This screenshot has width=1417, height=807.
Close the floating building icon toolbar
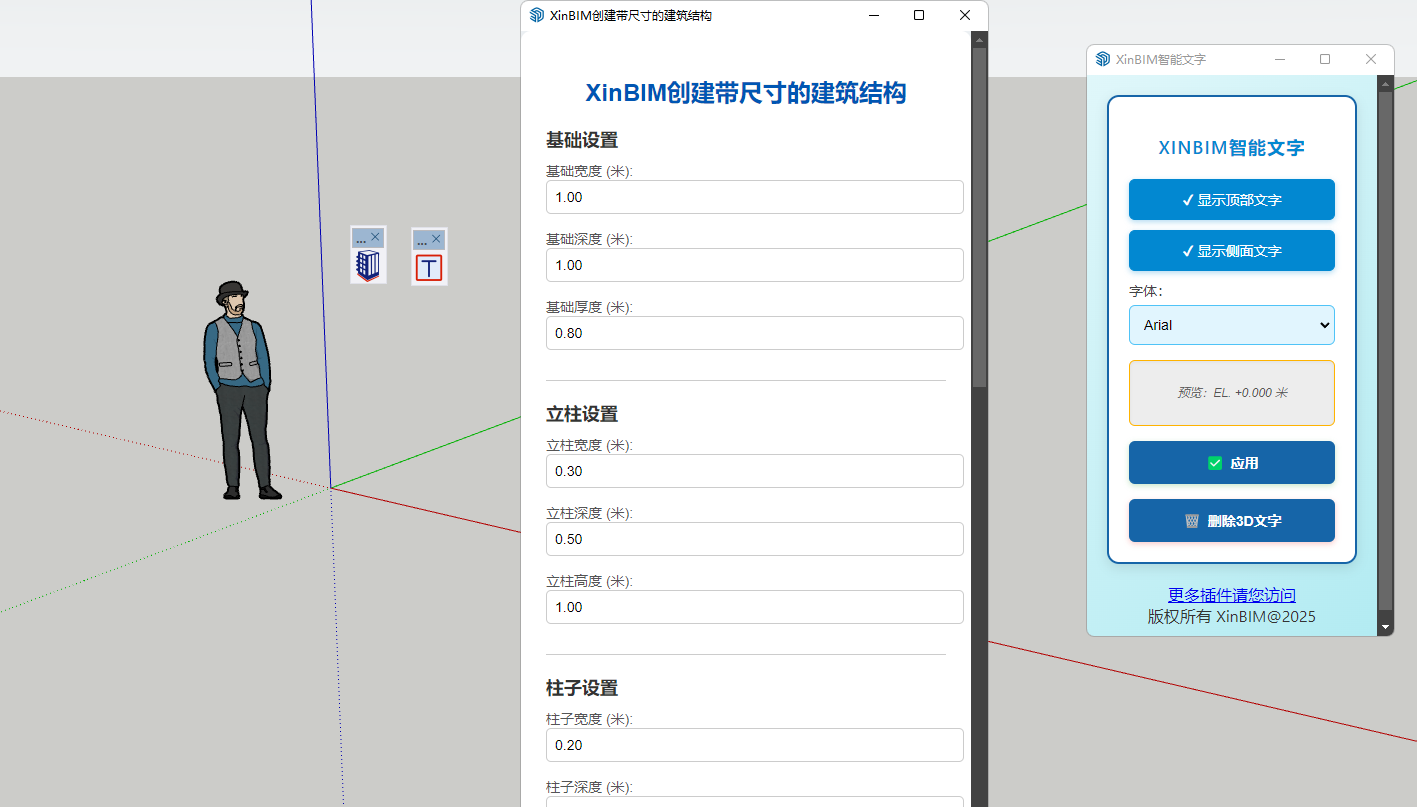click(376, 238)
